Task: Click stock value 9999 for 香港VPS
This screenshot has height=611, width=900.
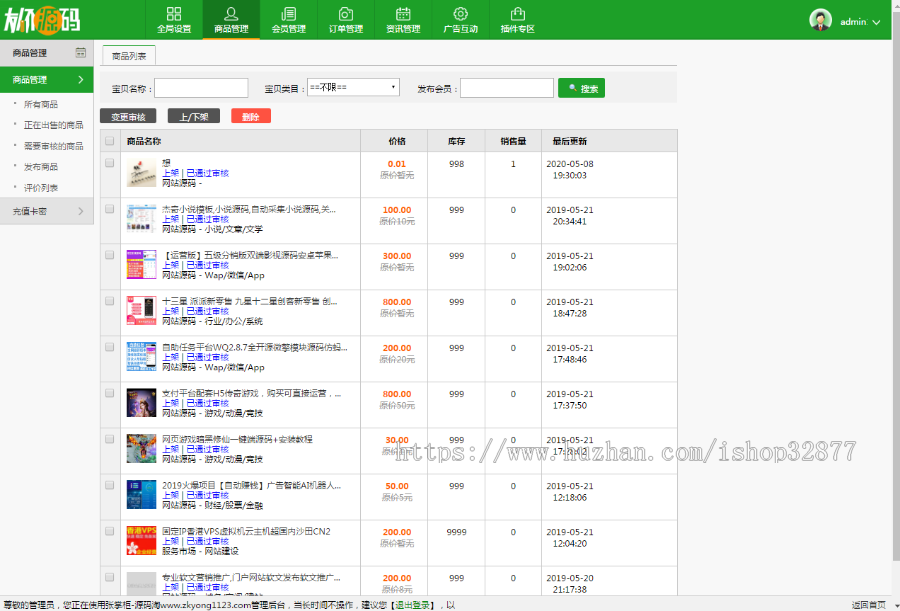Action: click(x=456, y=532)
